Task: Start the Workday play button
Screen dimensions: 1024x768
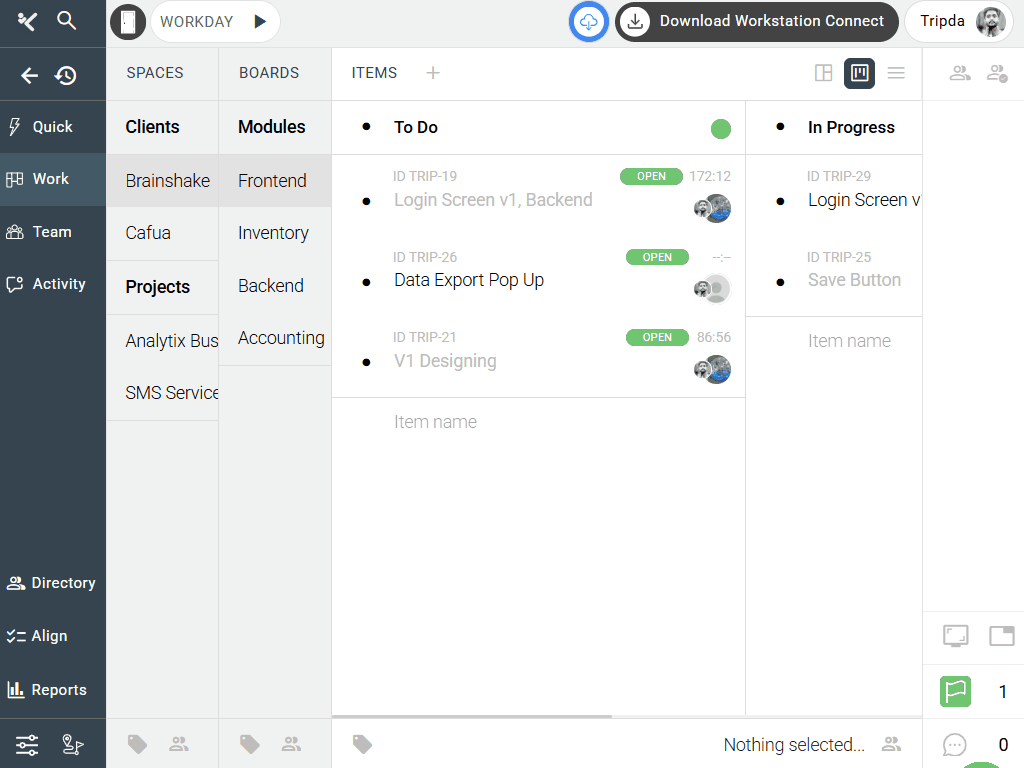Action: coord(260,21)
